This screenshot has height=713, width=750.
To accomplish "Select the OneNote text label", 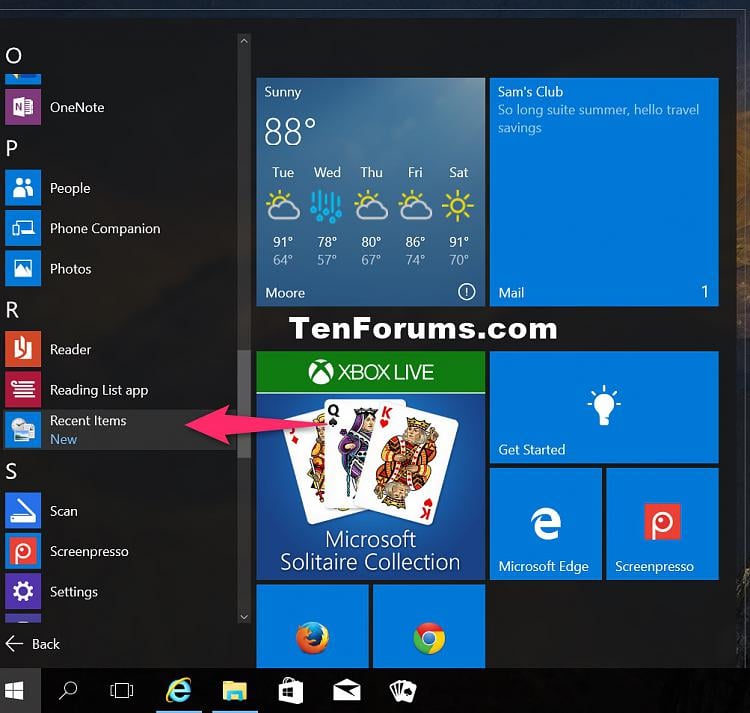I will tap(77, 107).
